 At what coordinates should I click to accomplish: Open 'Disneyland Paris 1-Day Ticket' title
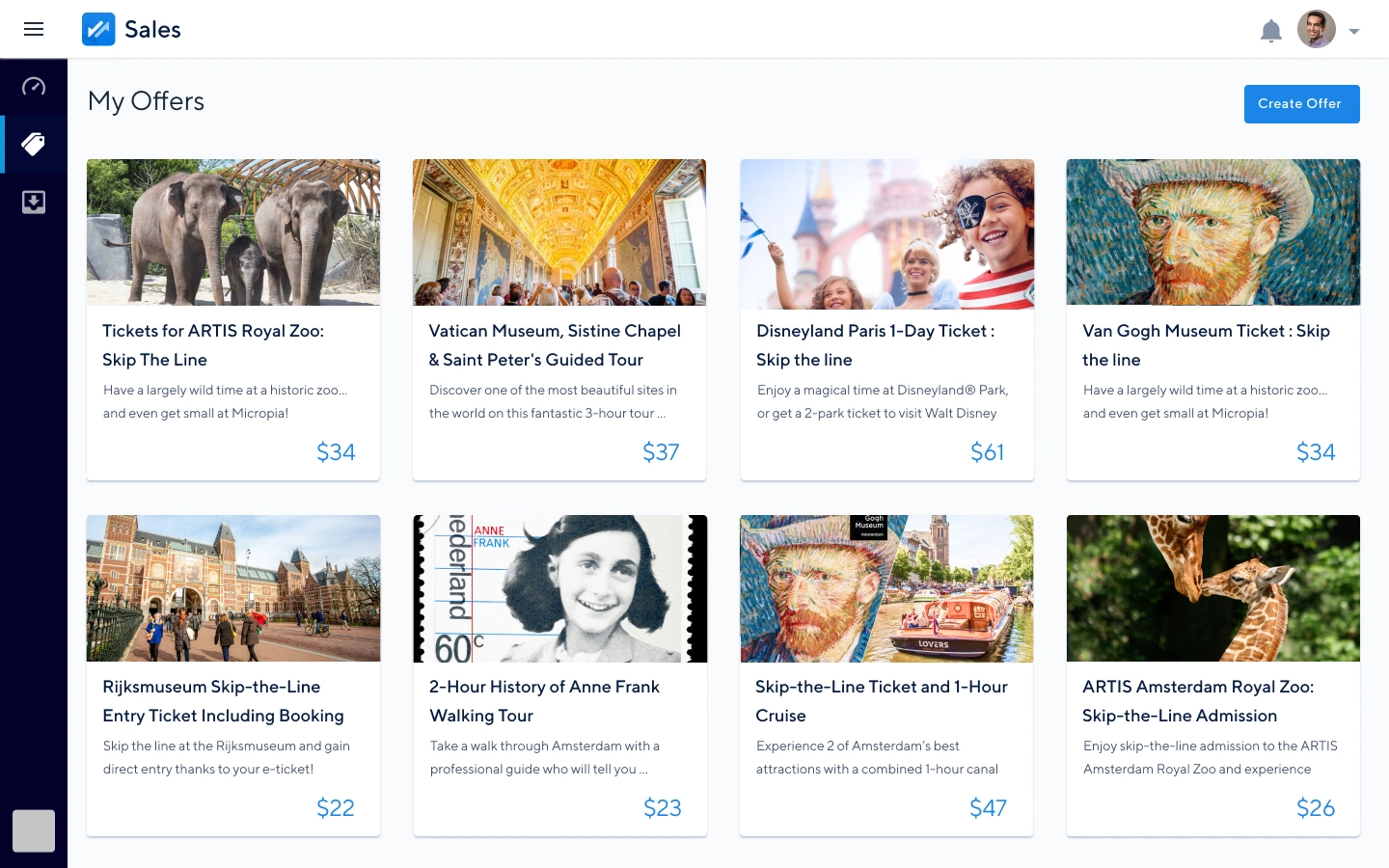[875, 345]
